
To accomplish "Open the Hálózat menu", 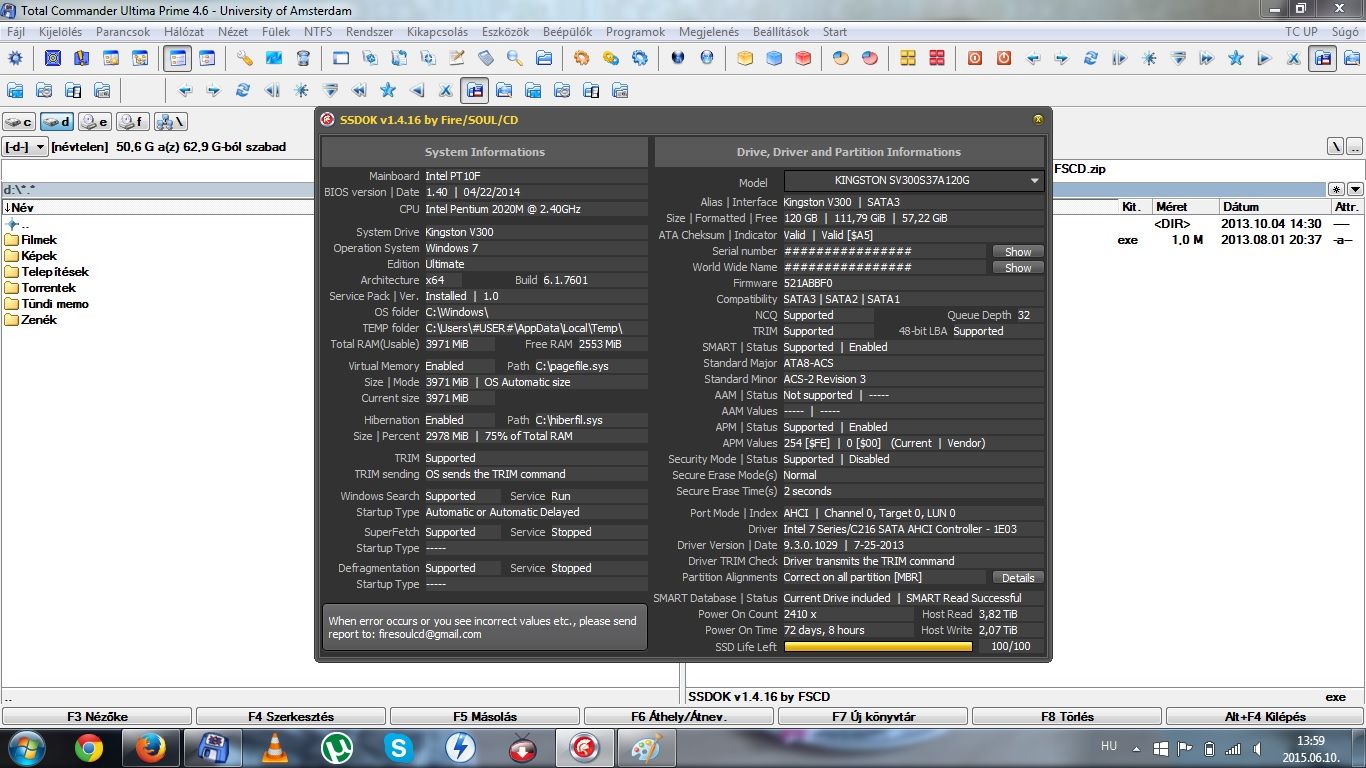I will 184,32.
